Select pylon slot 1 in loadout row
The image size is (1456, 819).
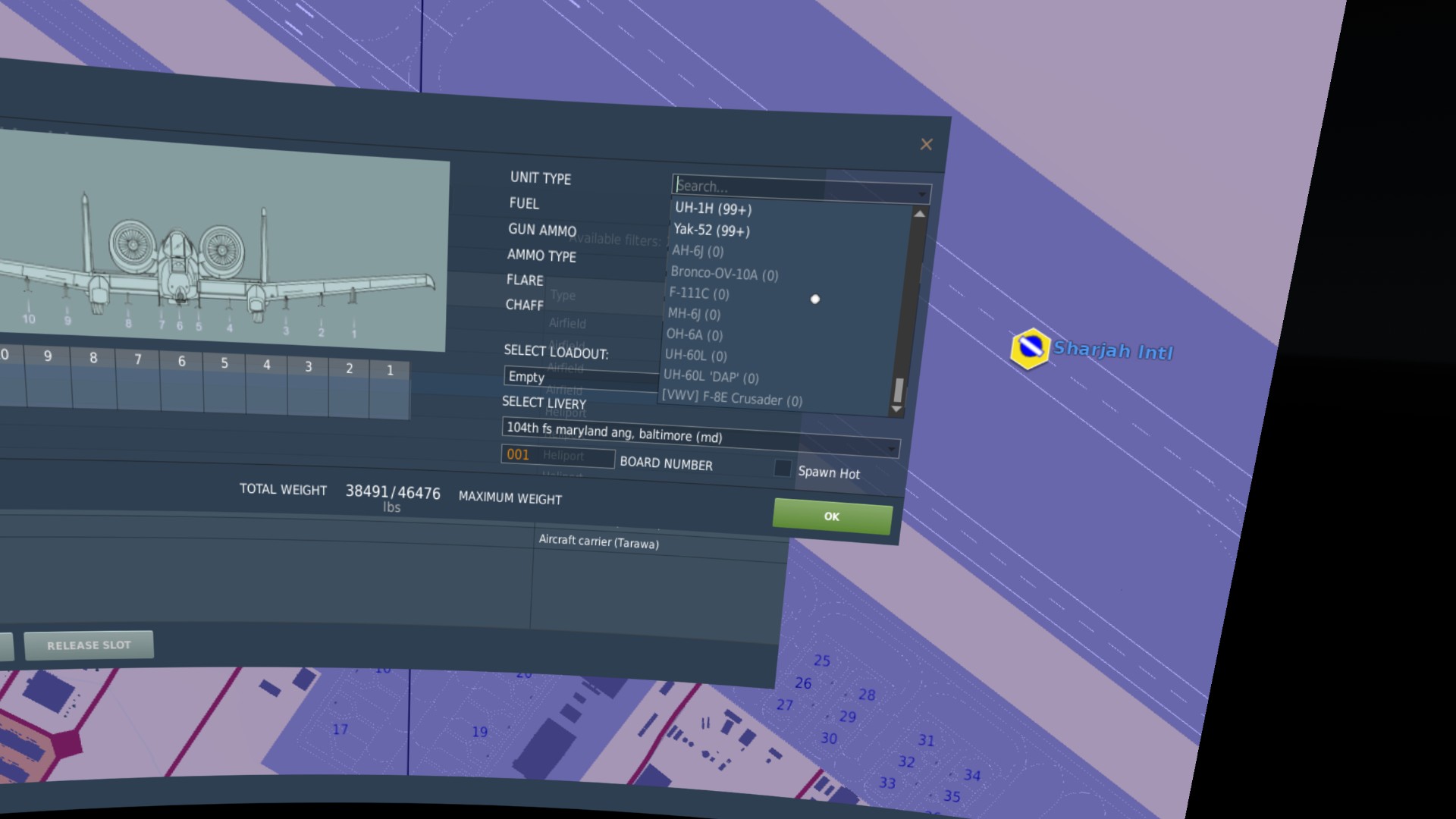click(x=390, y=391)
